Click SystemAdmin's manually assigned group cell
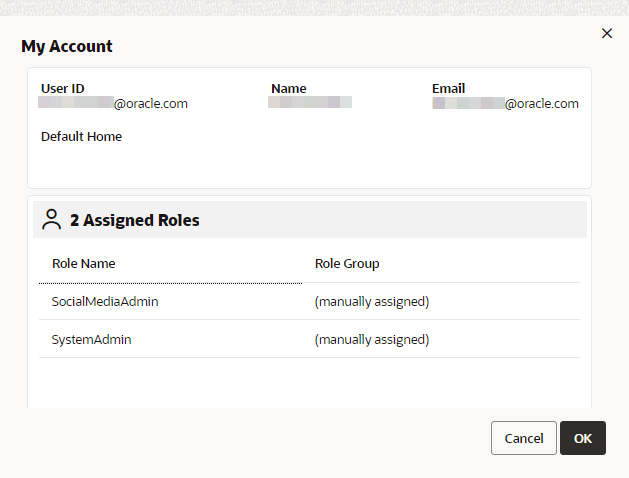Image resolution: width=629 pixels, height=478 pixels. point(371,339)
